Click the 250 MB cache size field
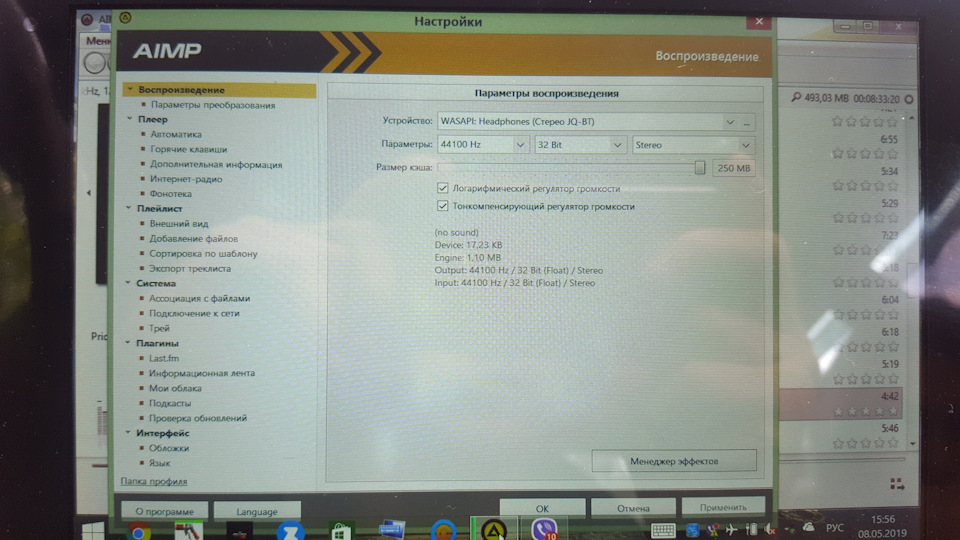The height and width of the screenshot is (540, 960). tap(733, 168)
